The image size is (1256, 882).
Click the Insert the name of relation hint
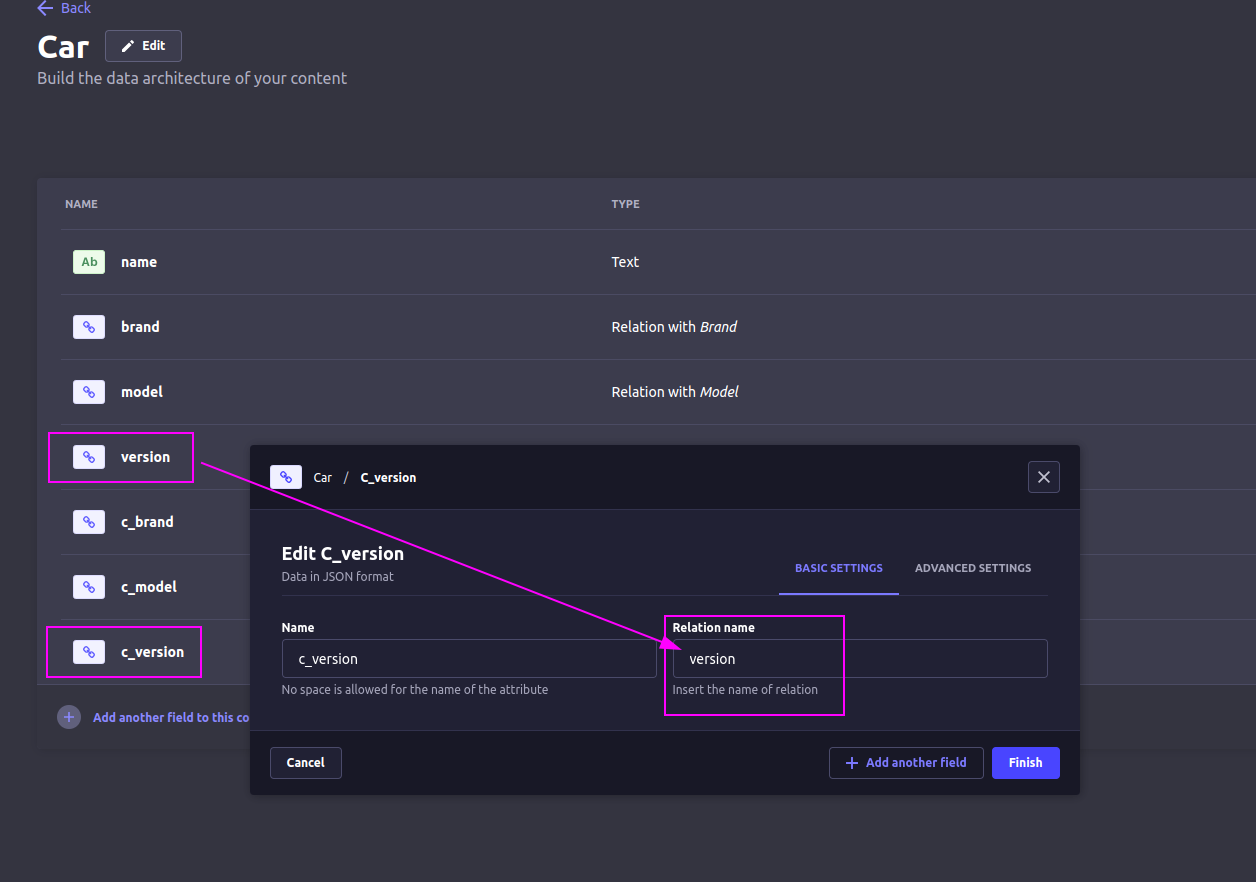[745, 690]
